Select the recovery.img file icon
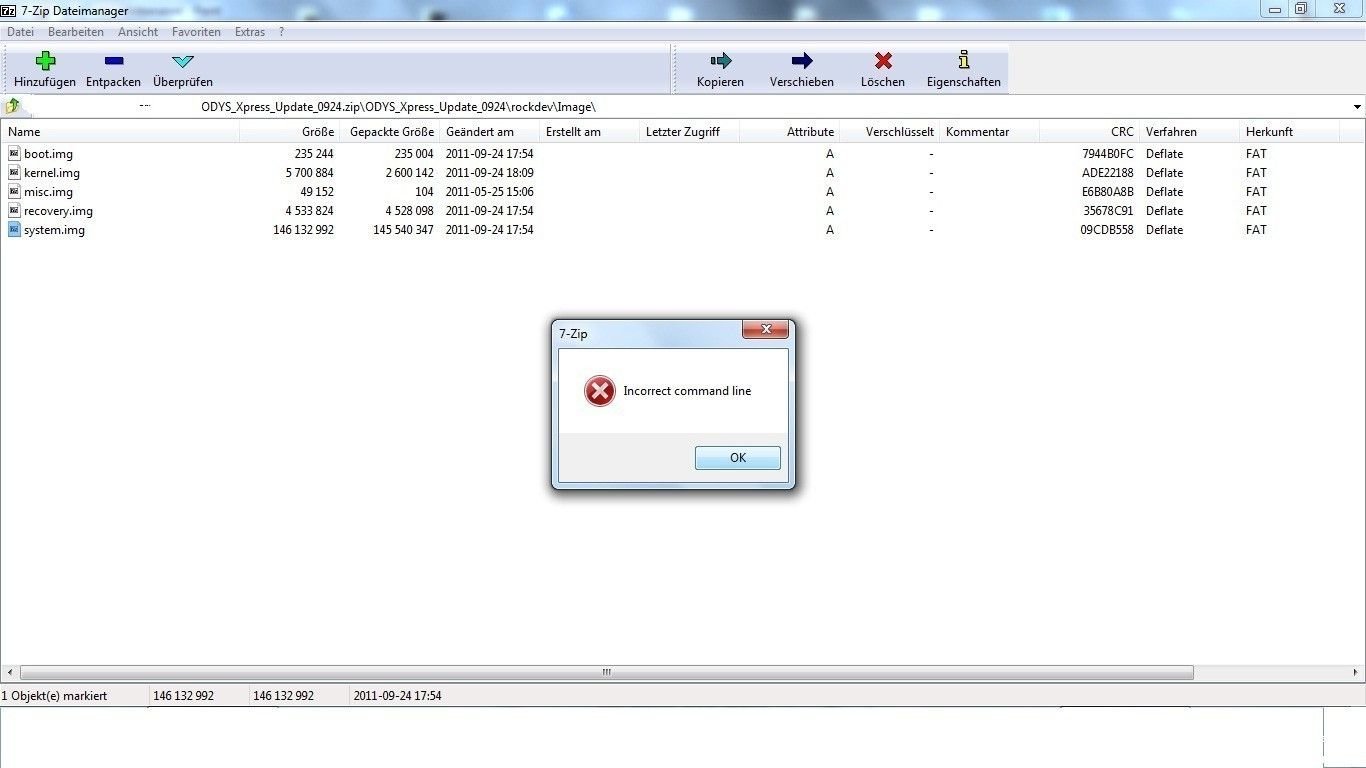 (x=14, y=210)
